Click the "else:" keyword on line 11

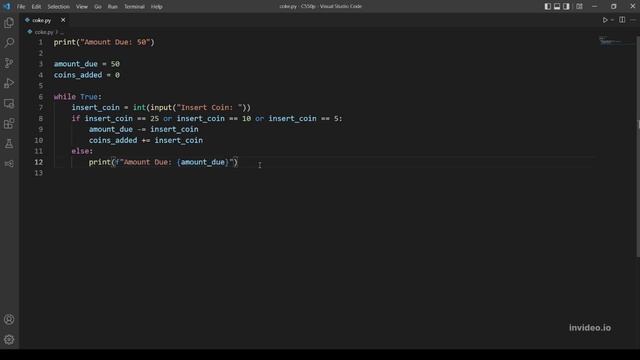click(82, 151)
